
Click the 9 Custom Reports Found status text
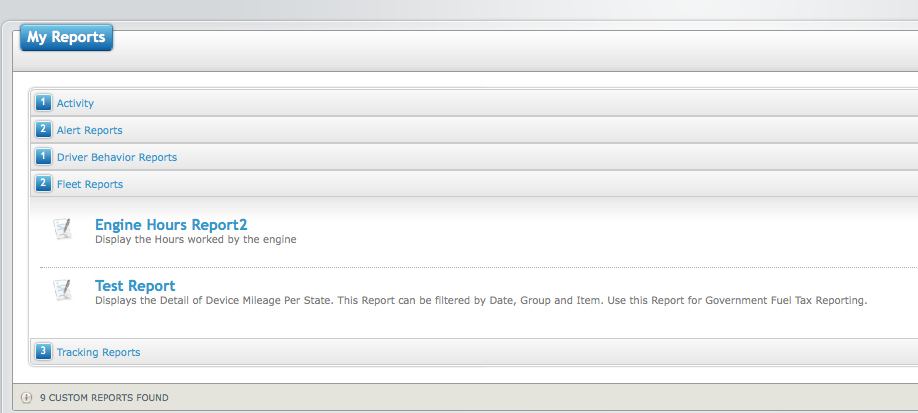point(104,398)
